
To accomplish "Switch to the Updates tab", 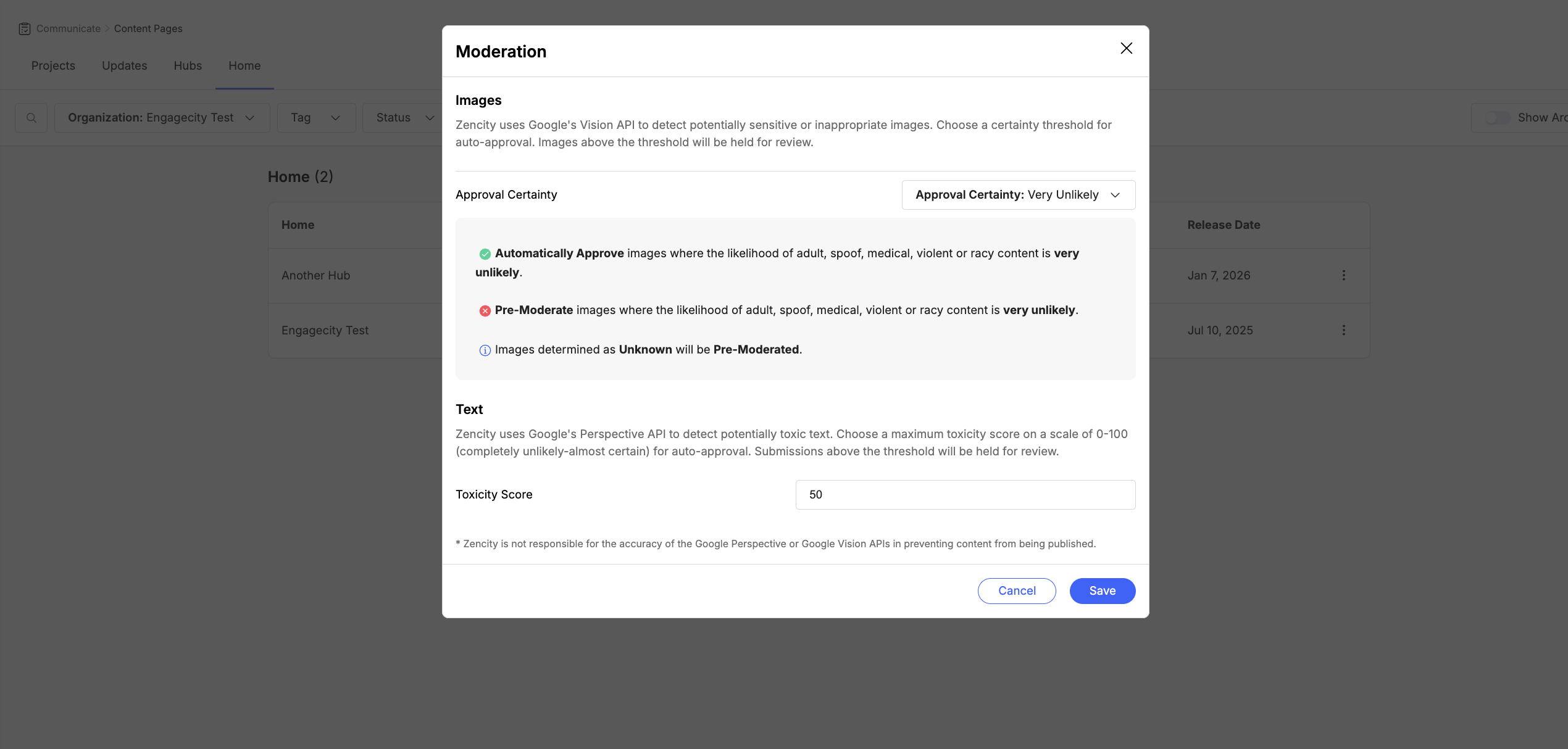I will [x=124, y=65].
